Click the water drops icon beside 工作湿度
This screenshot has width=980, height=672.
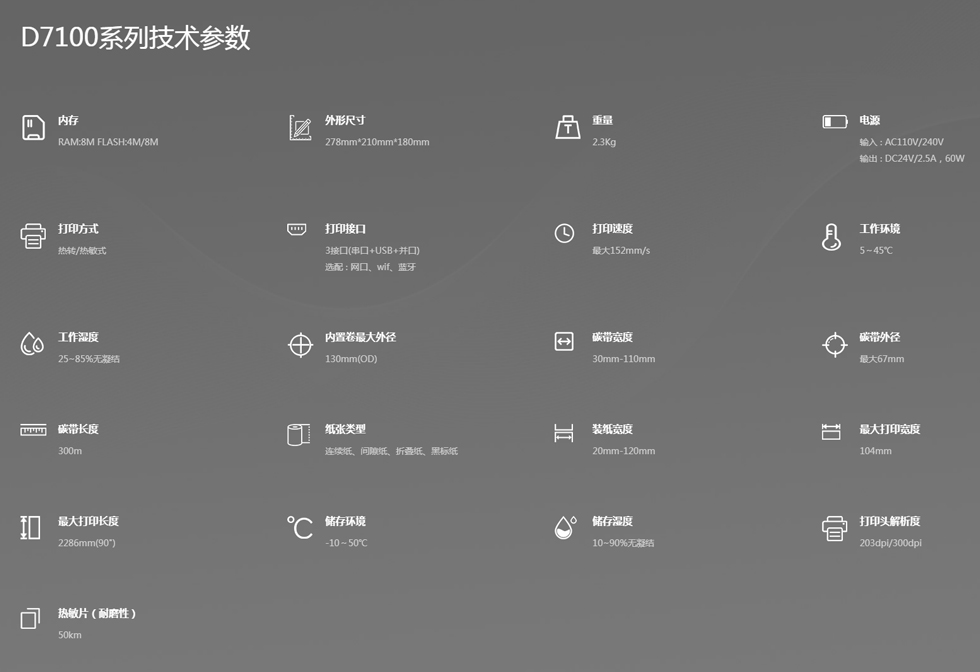(32, 344)
